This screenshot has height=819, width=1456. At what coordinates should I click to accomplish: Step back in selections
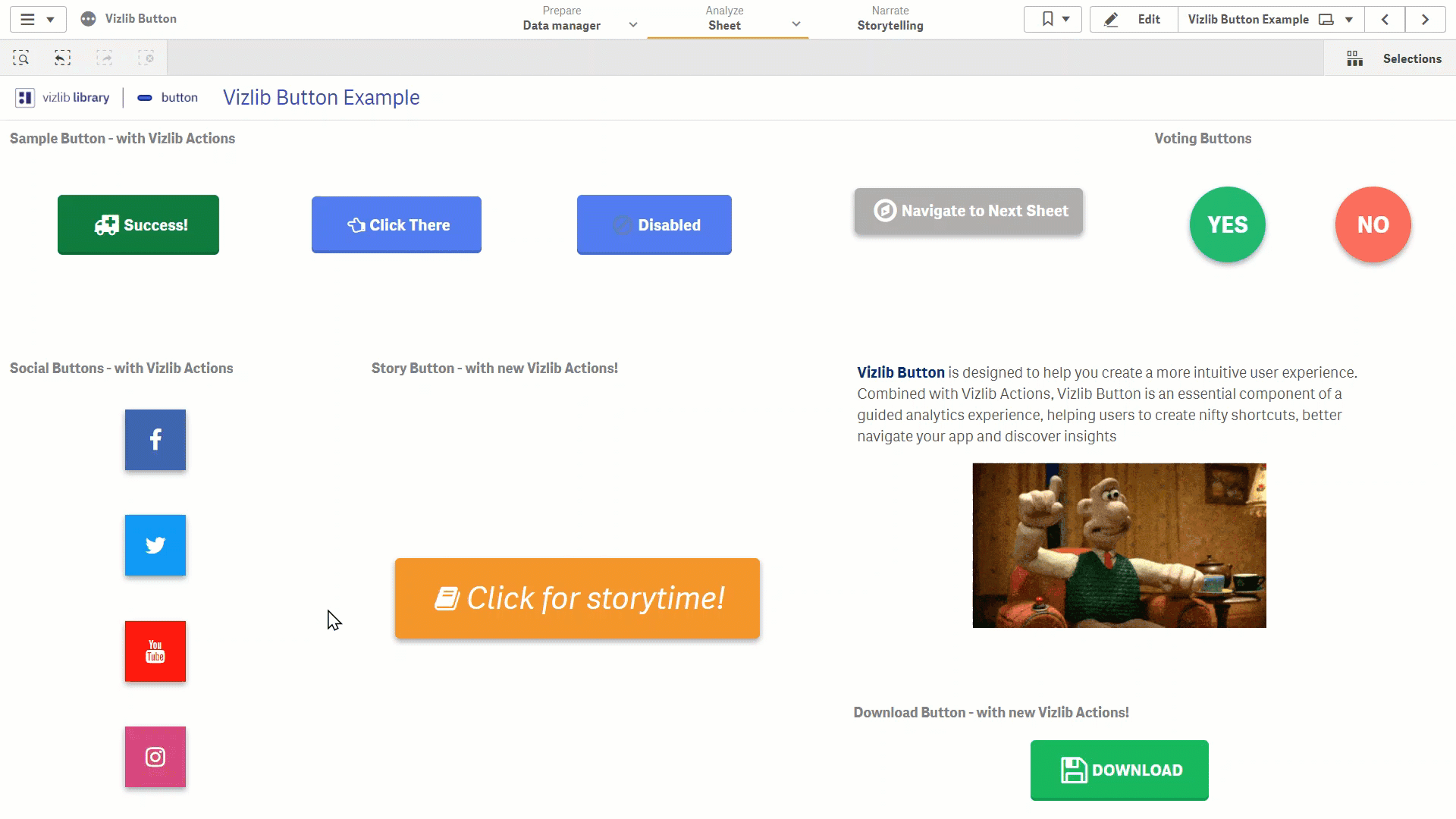[x=63, y=58]
